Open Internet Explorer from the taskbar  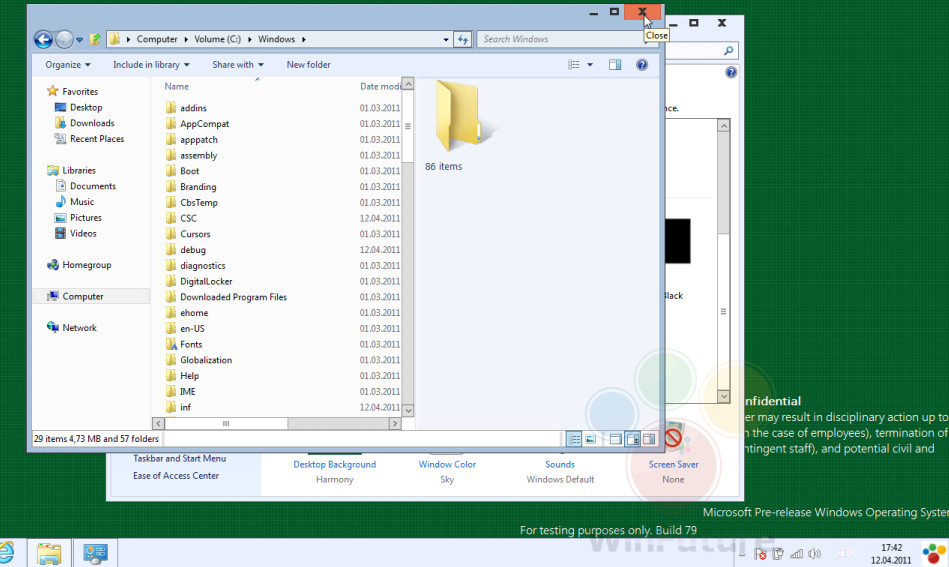coord(6,553)
